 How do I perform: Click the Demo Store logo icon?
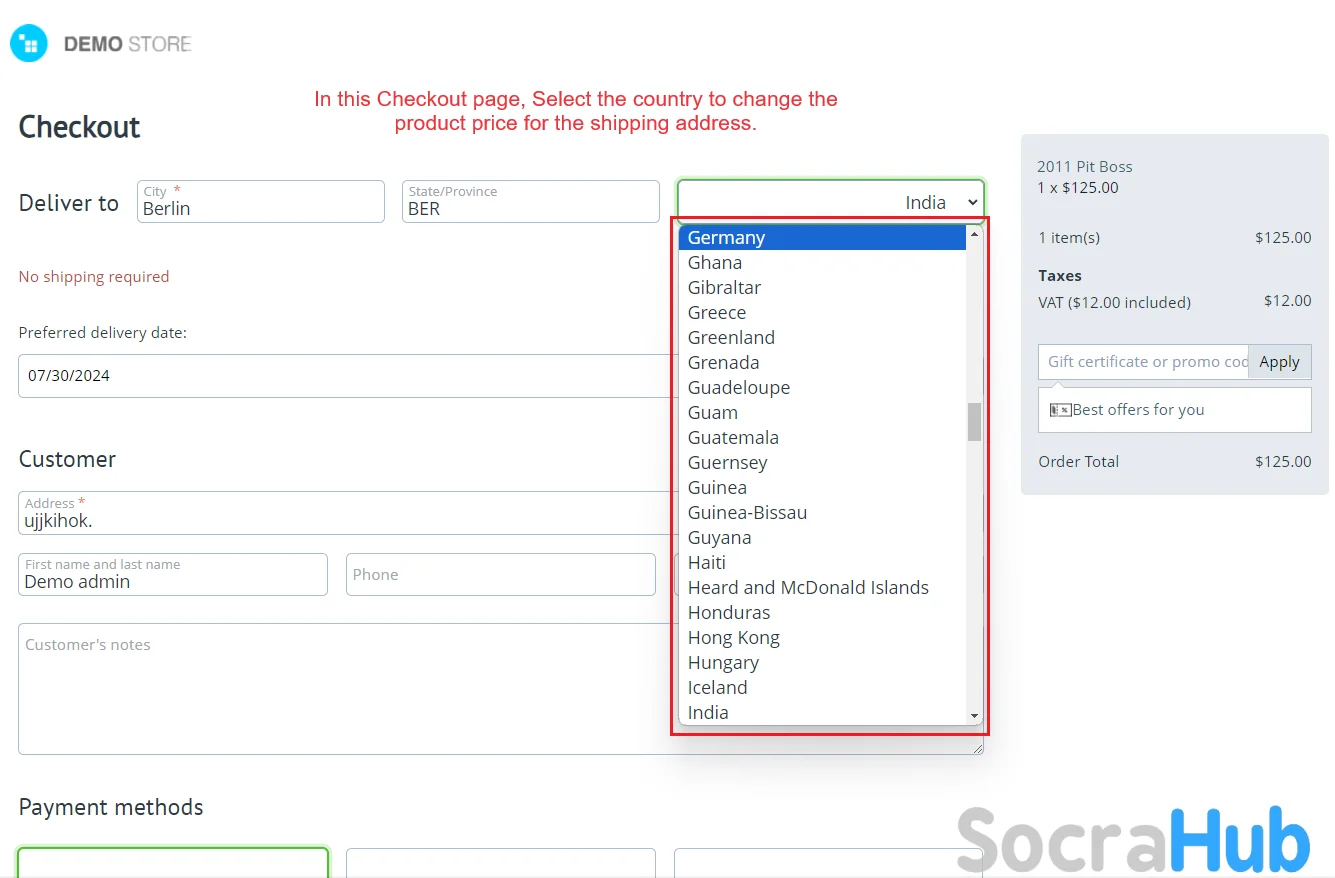click(29, 44)
